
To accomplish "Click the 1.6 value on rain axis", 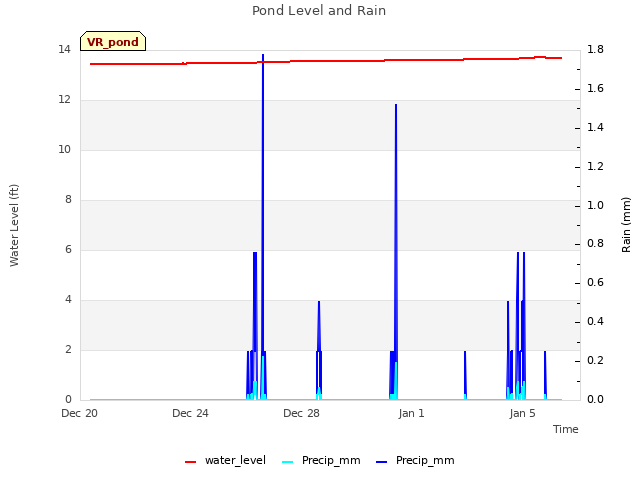I will coord(595,89).
